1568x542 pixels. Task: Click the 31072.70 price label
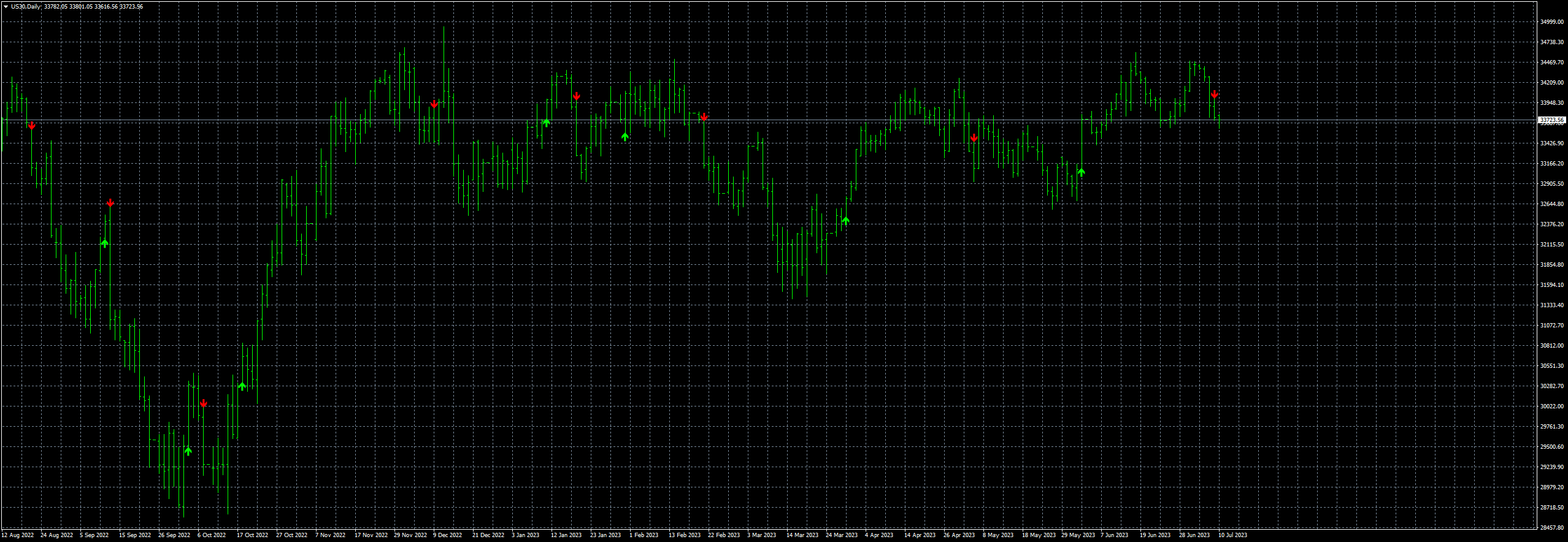click(x=1552, y=326)
